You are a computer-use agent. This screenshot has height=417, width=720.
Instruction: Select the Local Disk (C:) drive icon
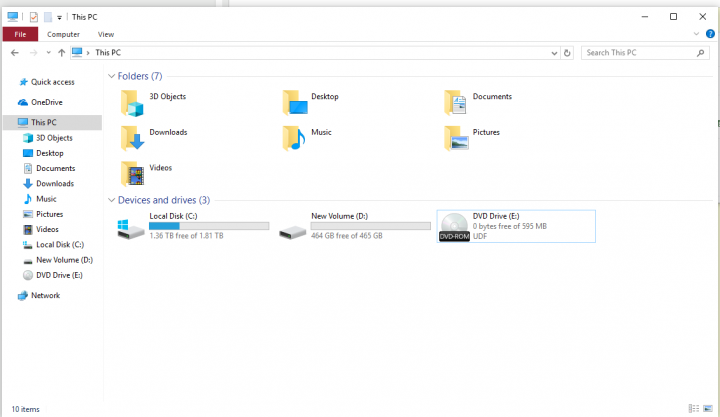130,228
